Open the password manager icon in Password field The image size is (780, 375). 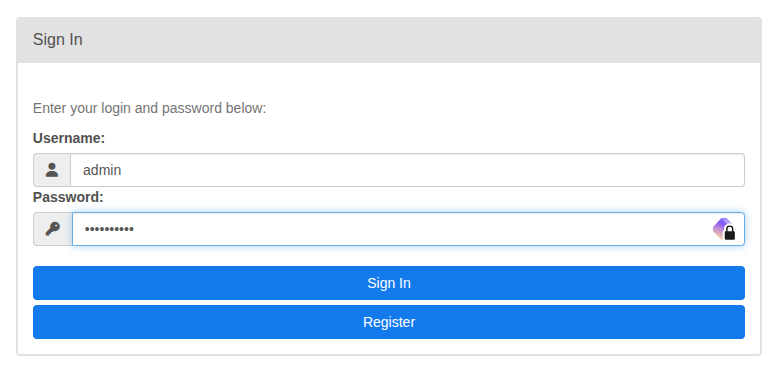click(x=724, y=229)
